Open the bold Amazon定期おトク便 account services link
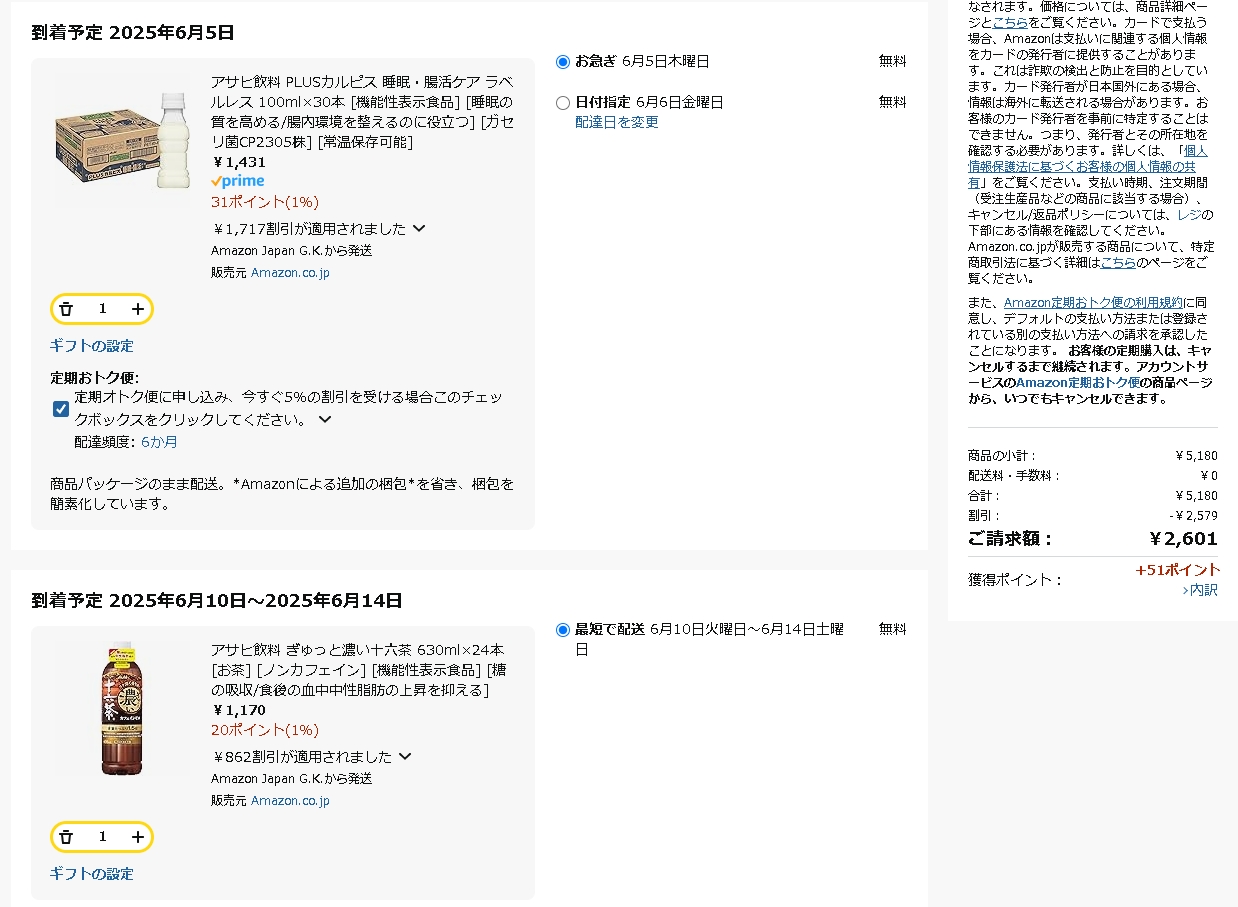This screenshot has width=1238, height=907. pyautogui.click(x=1078, y=382)
